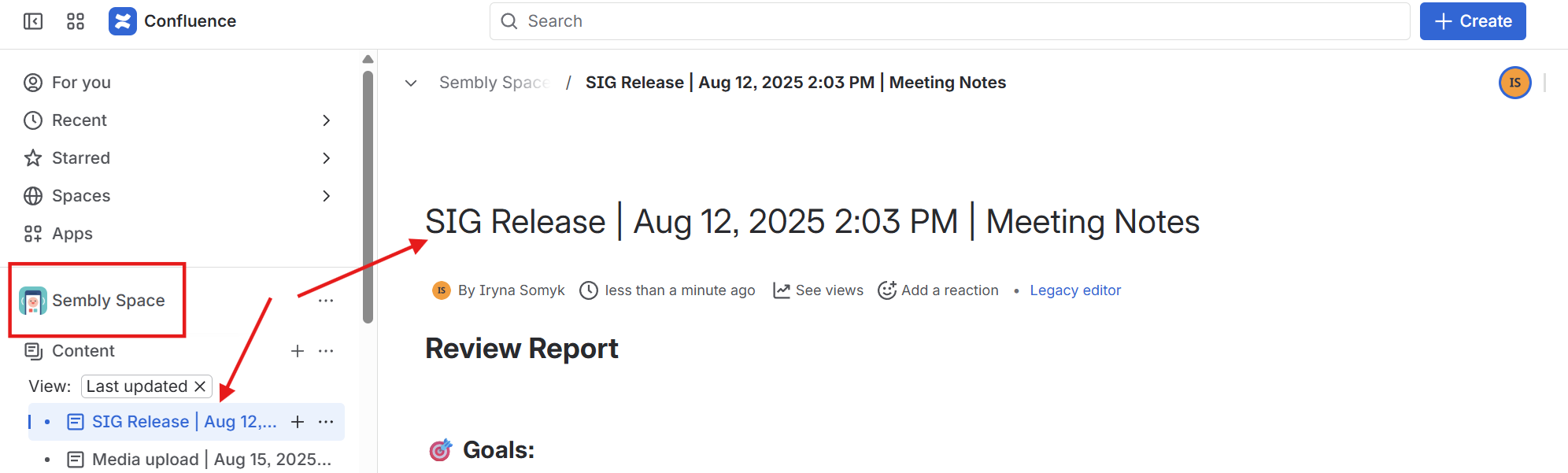Screen dimensions: 1568x473
Task: Expand the Recent menu chevron
Action: 326,120
